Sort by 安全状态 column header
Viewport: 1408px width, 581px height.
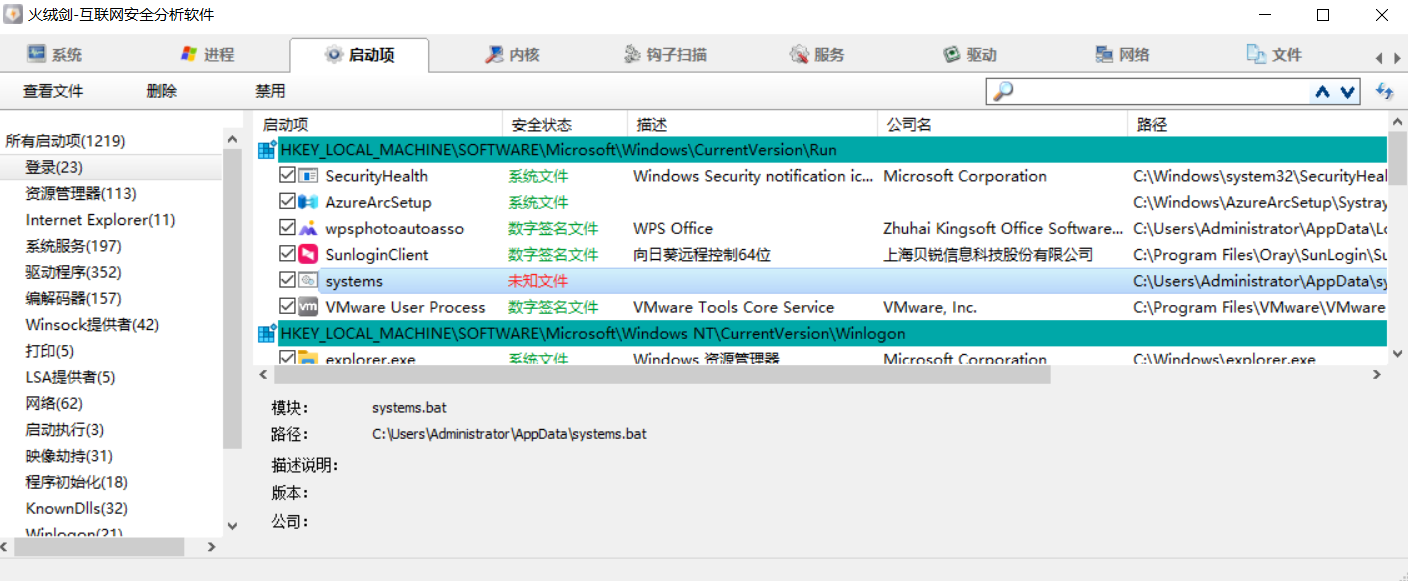coord(565,124)
